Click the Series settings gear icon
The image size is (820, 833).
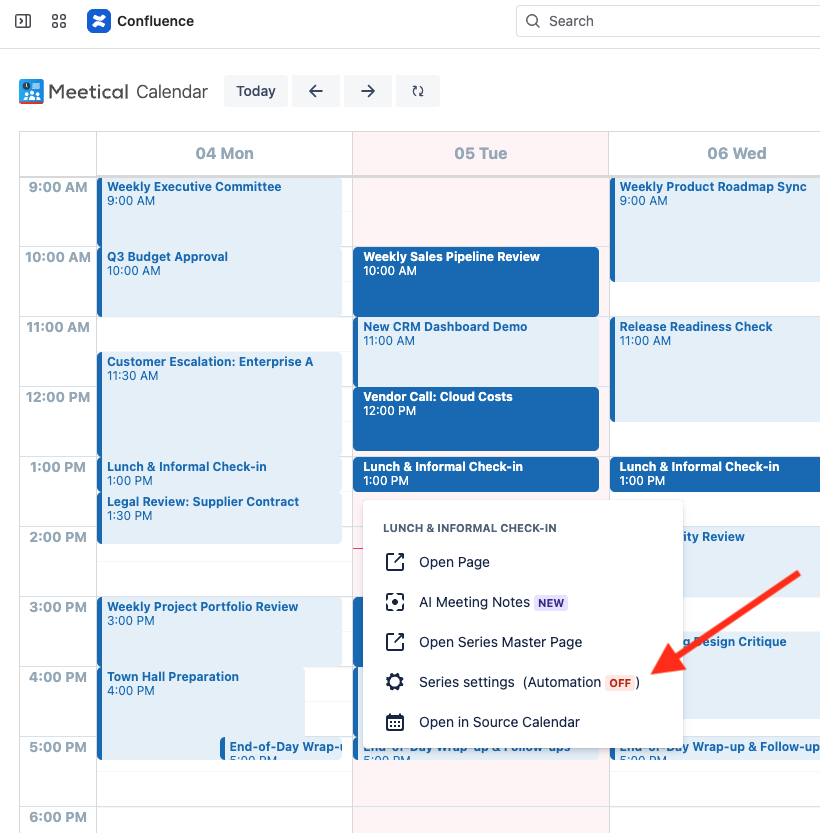[395, 682]
